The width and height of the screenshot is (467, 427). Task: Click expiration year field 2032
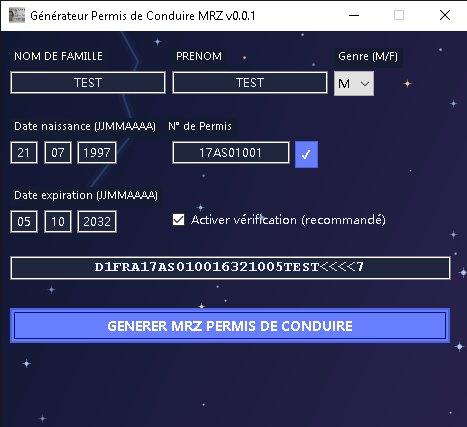point(97,221)
